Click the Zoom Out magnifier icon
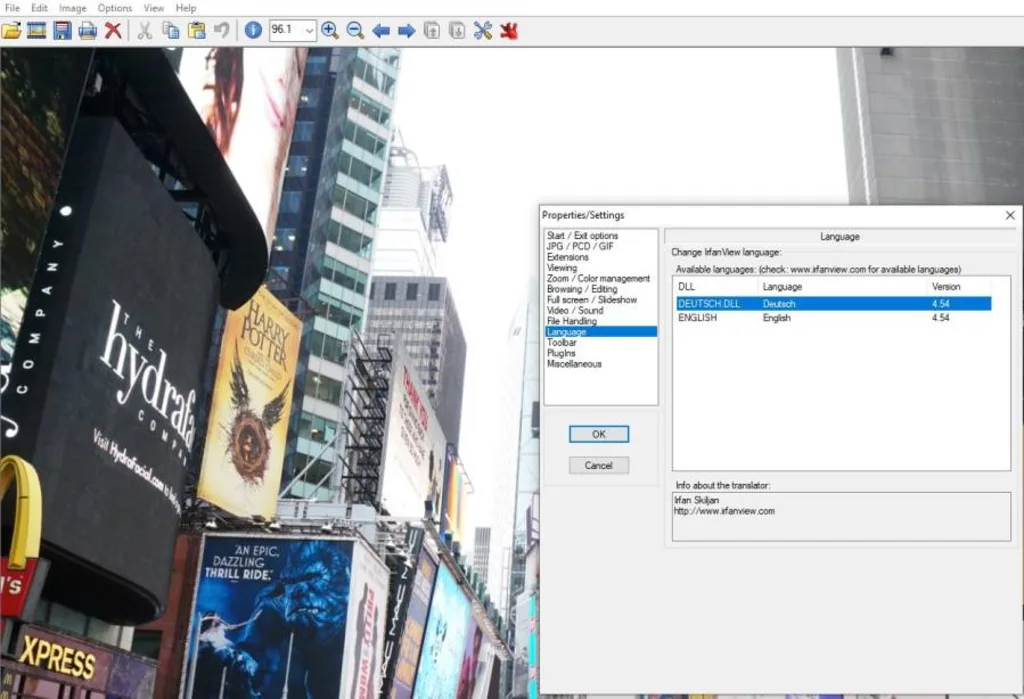 point(355,31)
